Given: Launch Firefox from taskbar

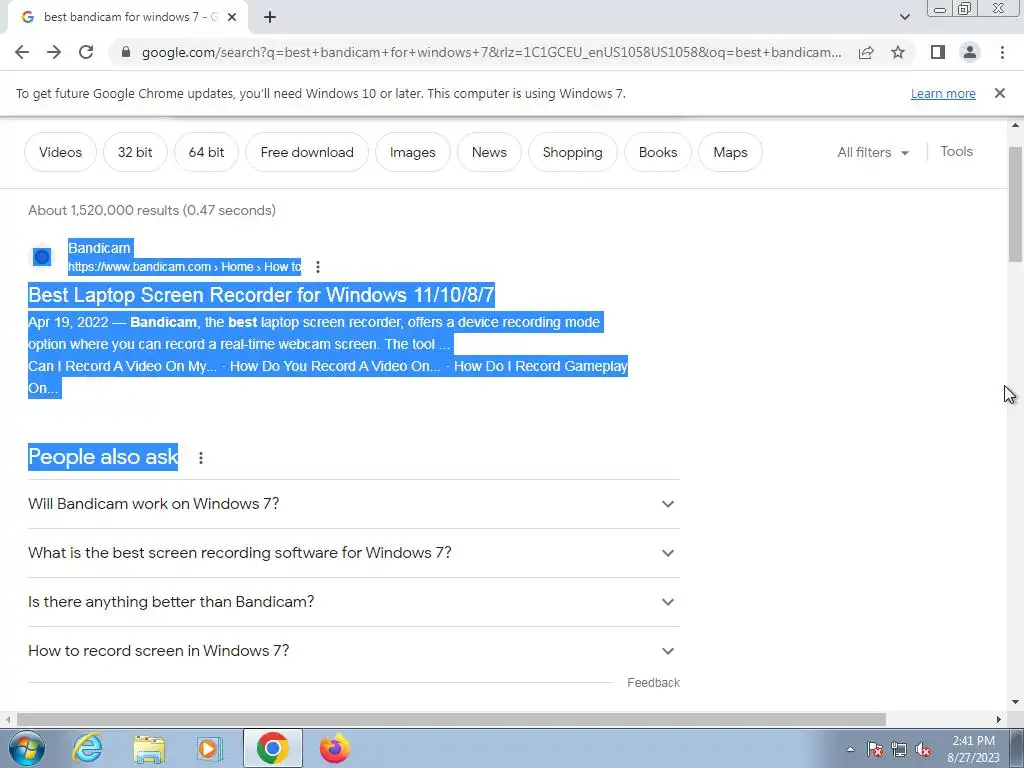Looking at the screenshot, I should 334,748.
